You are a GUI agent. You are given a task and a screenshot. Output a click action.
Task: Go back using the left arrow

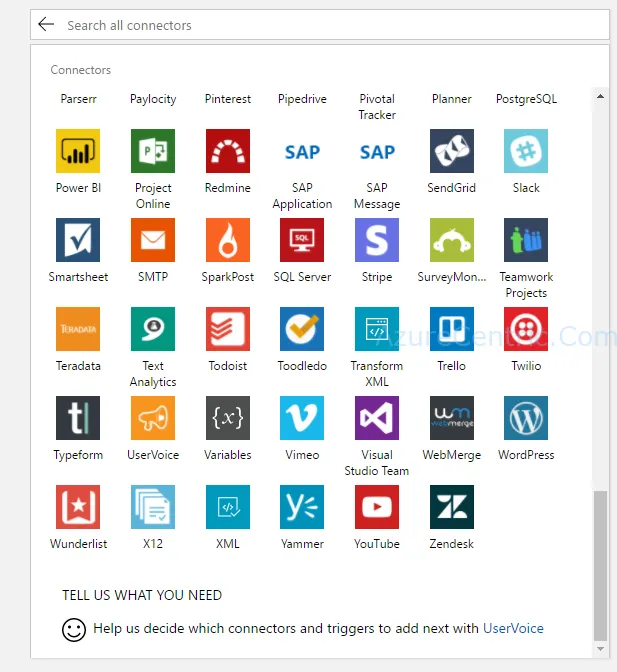pos(46,24)
